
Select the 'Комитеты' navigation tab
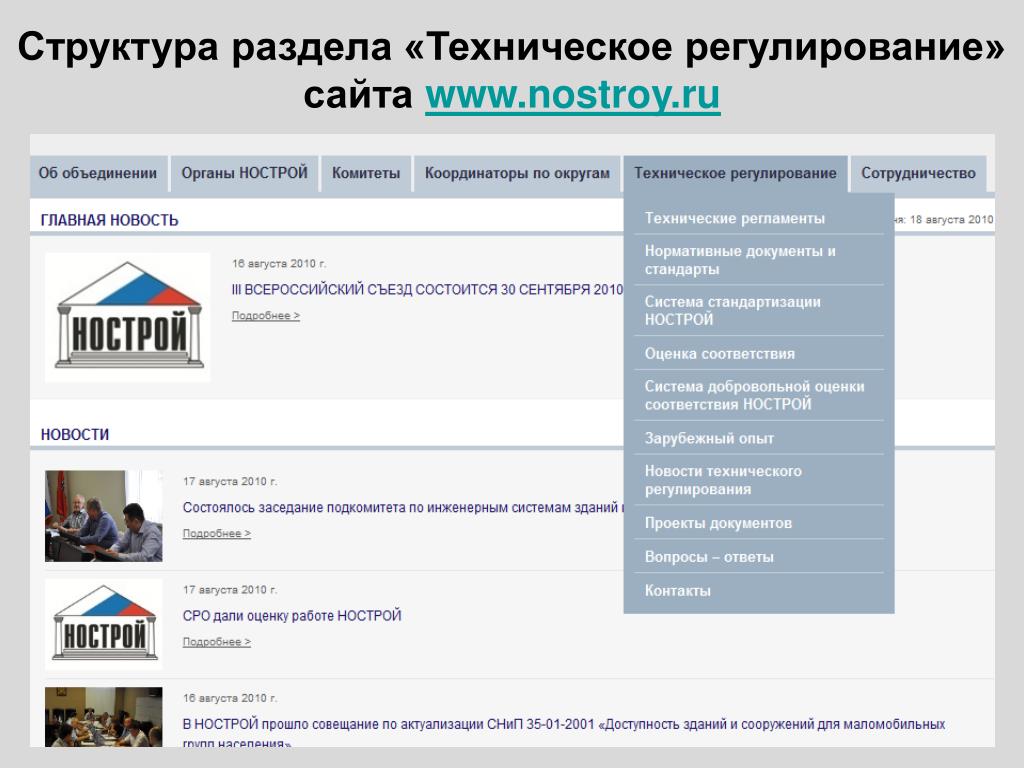[366, 174]
